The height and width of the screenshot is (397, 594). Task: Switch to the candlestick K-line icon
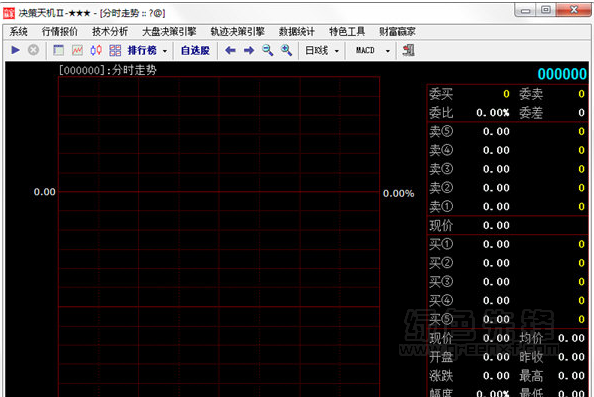[x=96, y=50]
